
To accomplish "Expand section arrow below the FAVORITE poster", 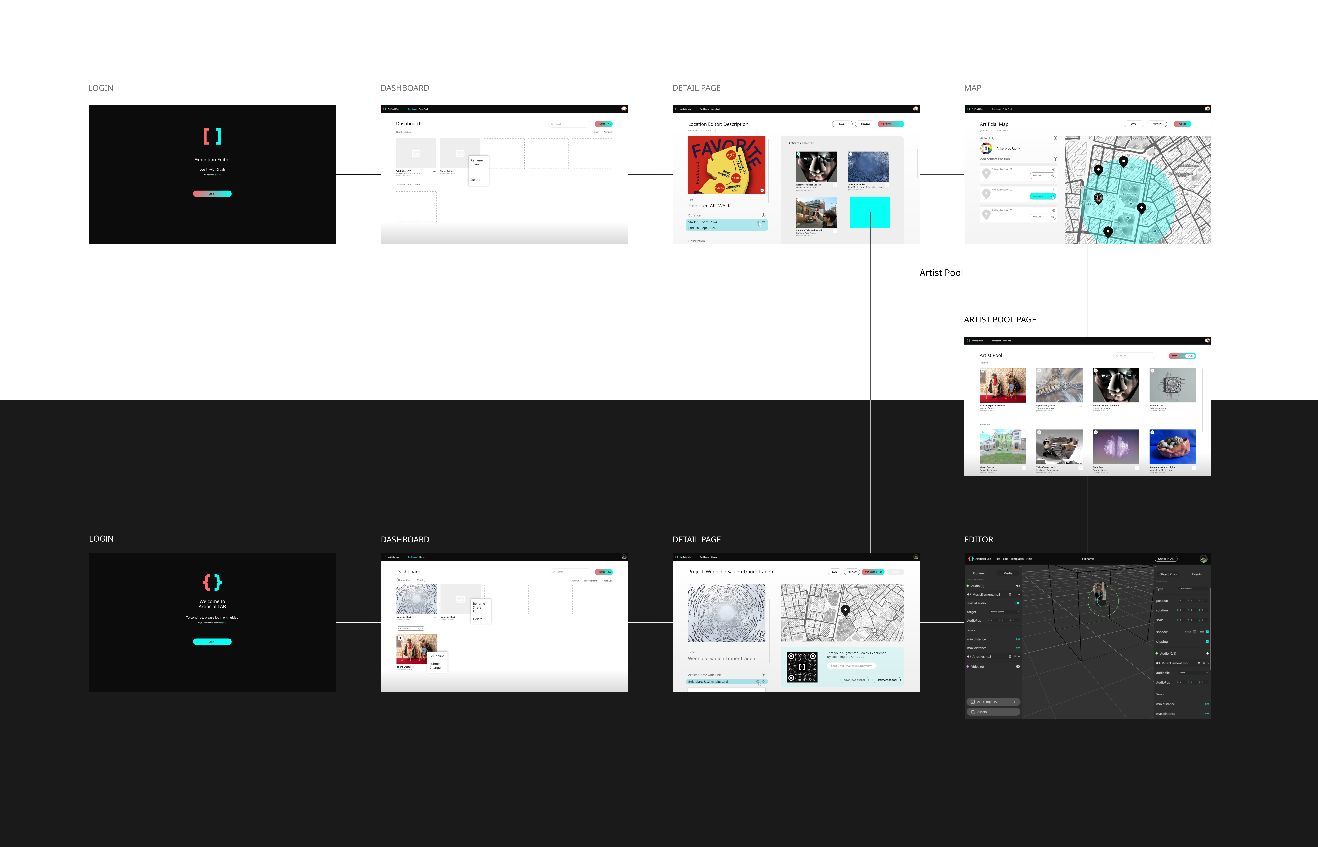I will (x=762, y=214).
